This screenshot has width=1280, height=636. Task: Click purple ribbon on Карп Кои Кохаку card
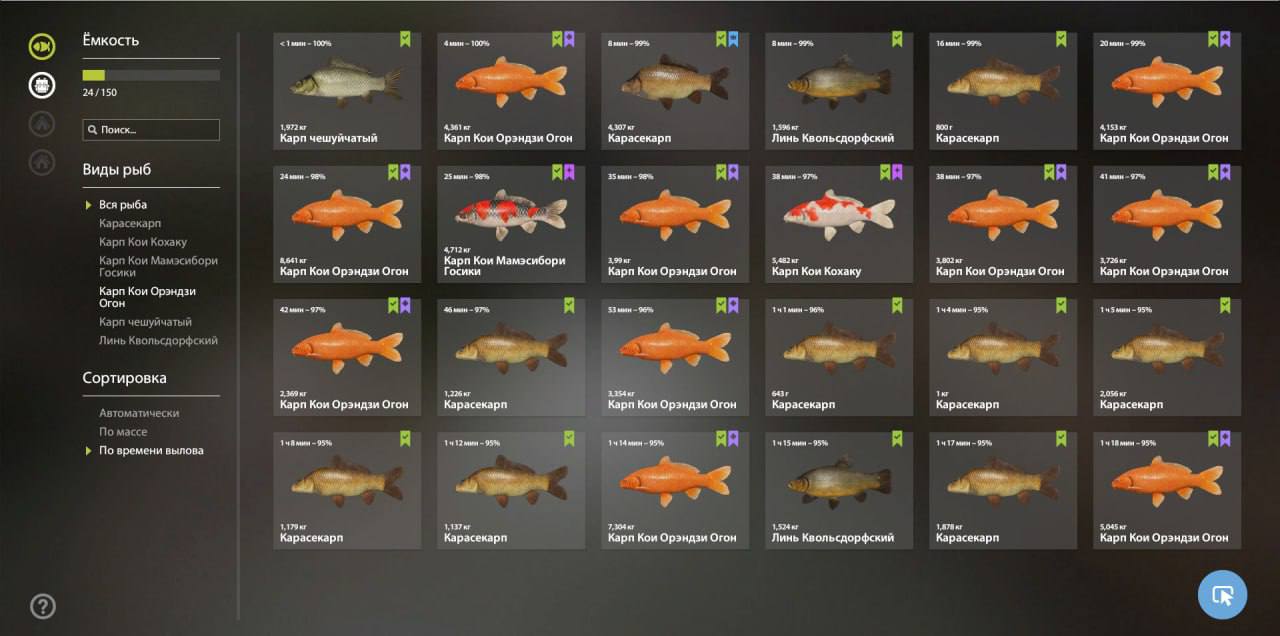897,172
